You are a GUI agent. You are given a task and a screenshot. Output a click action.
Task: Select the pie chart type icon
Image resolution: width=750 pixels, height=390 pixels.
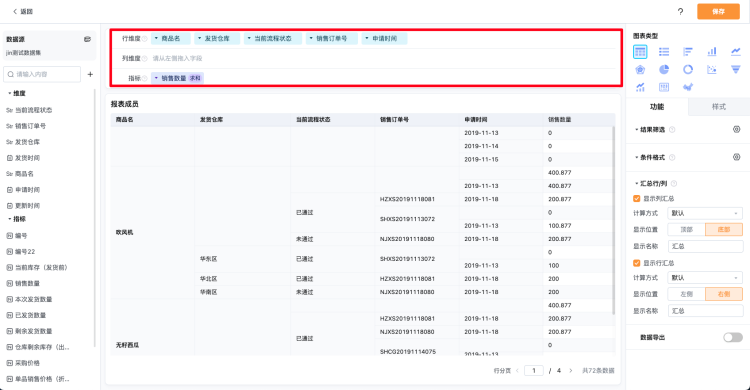coord(664,69)
